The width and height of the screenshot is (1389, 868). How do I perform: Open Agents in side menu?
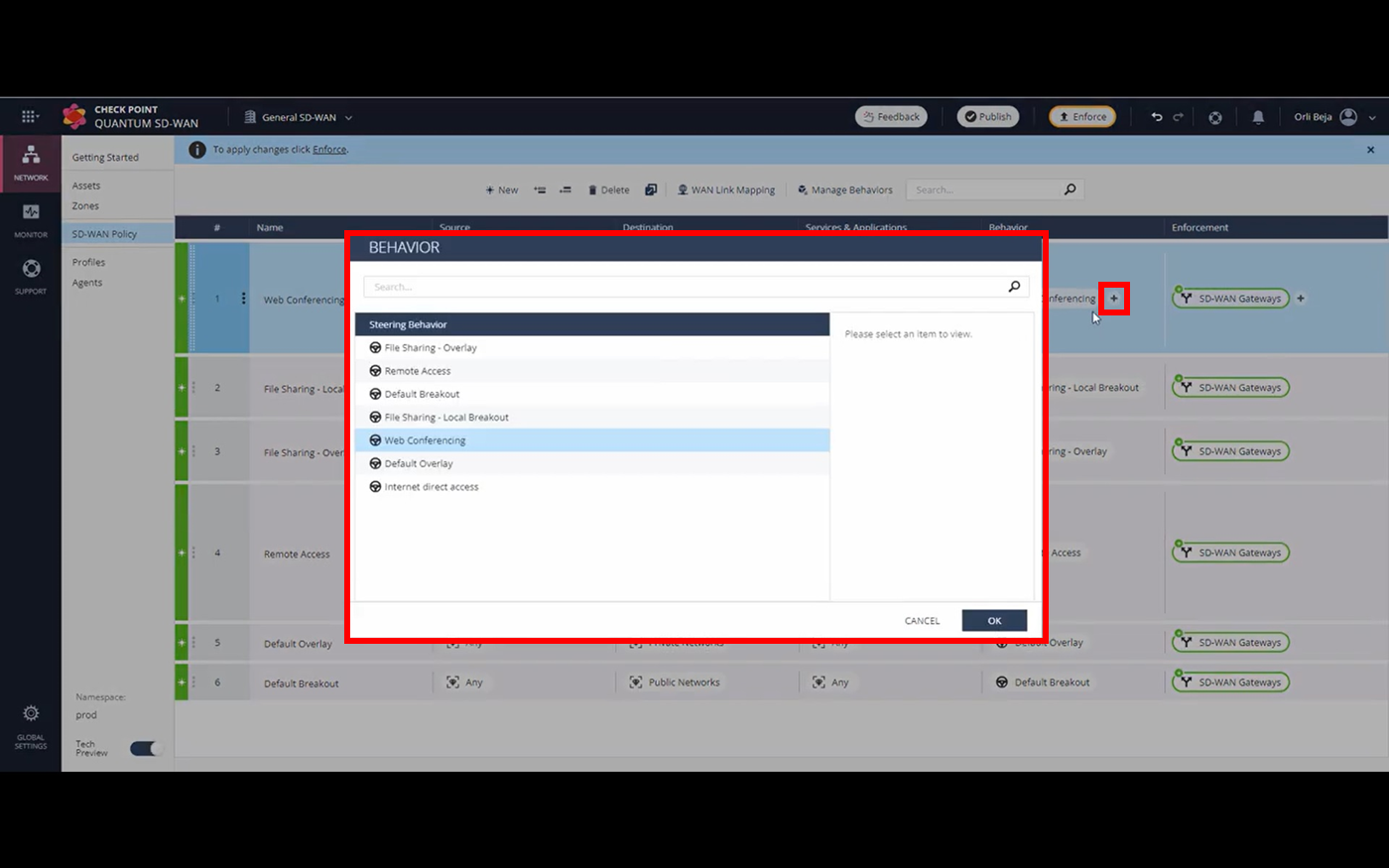(x=87, y=283)
